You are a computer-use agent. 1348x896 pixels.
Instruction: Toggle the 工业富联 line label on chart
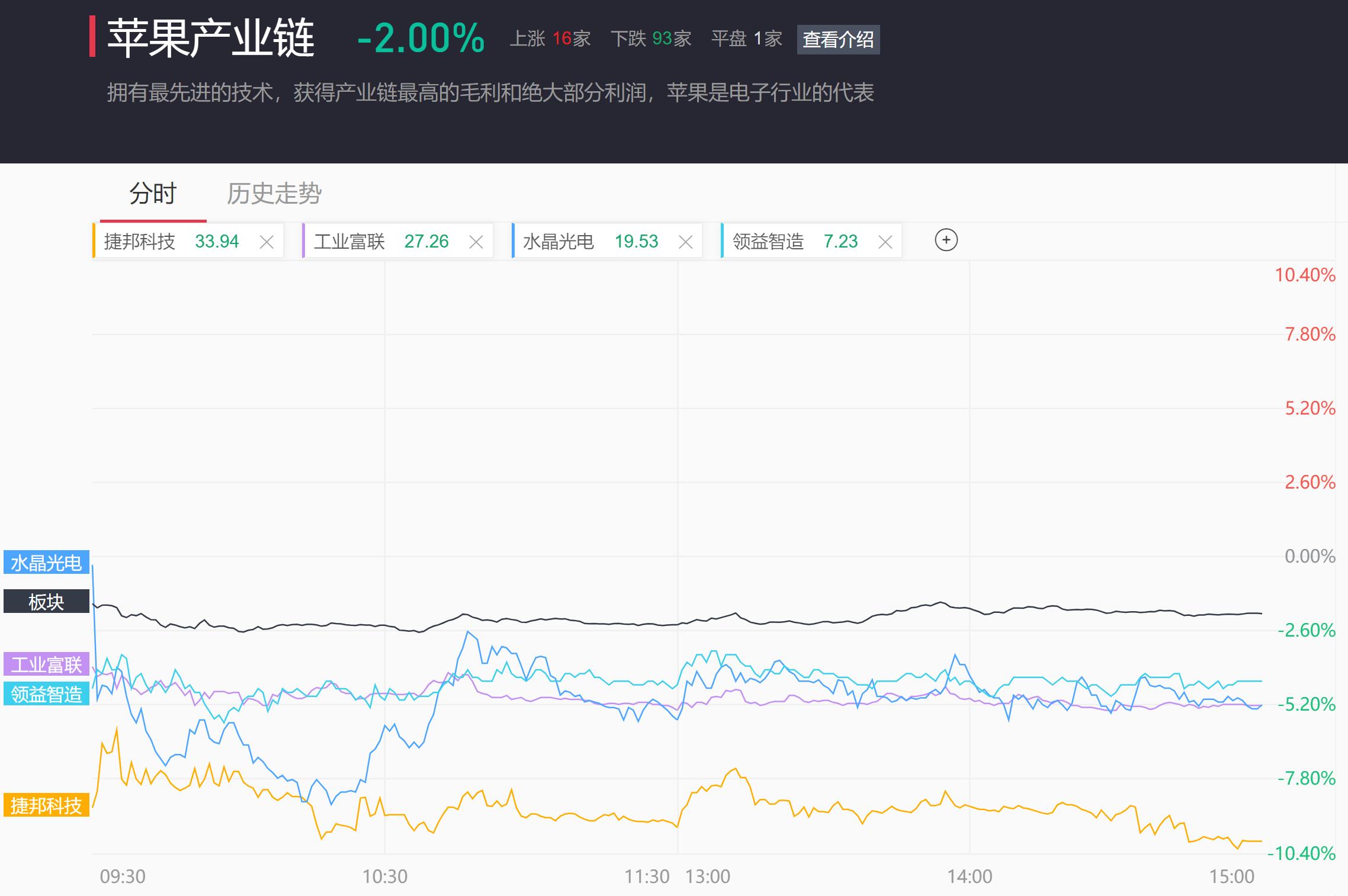tap(46, 664)
